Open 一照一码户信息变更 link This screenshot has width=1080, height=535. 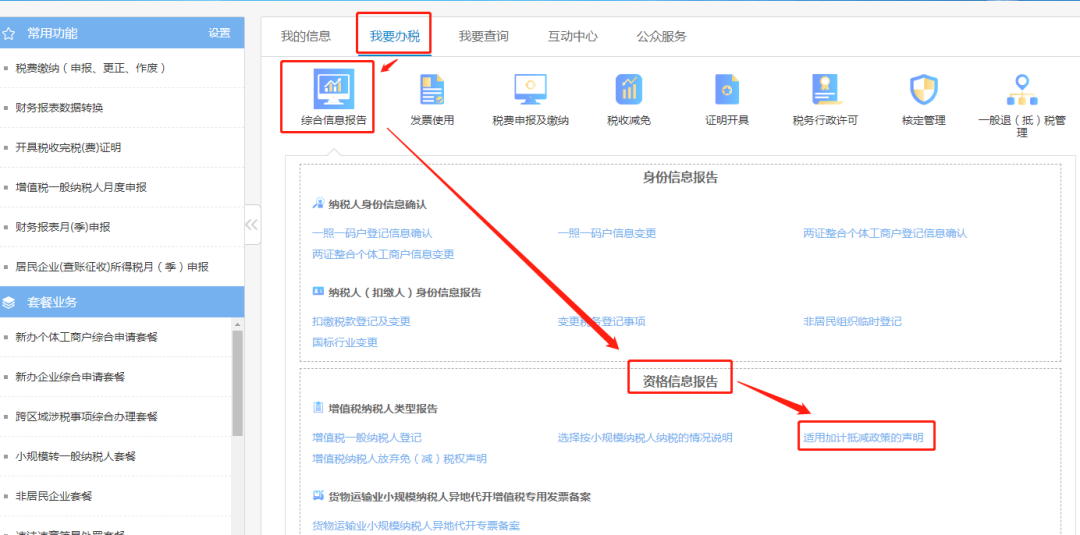(607, 233)
